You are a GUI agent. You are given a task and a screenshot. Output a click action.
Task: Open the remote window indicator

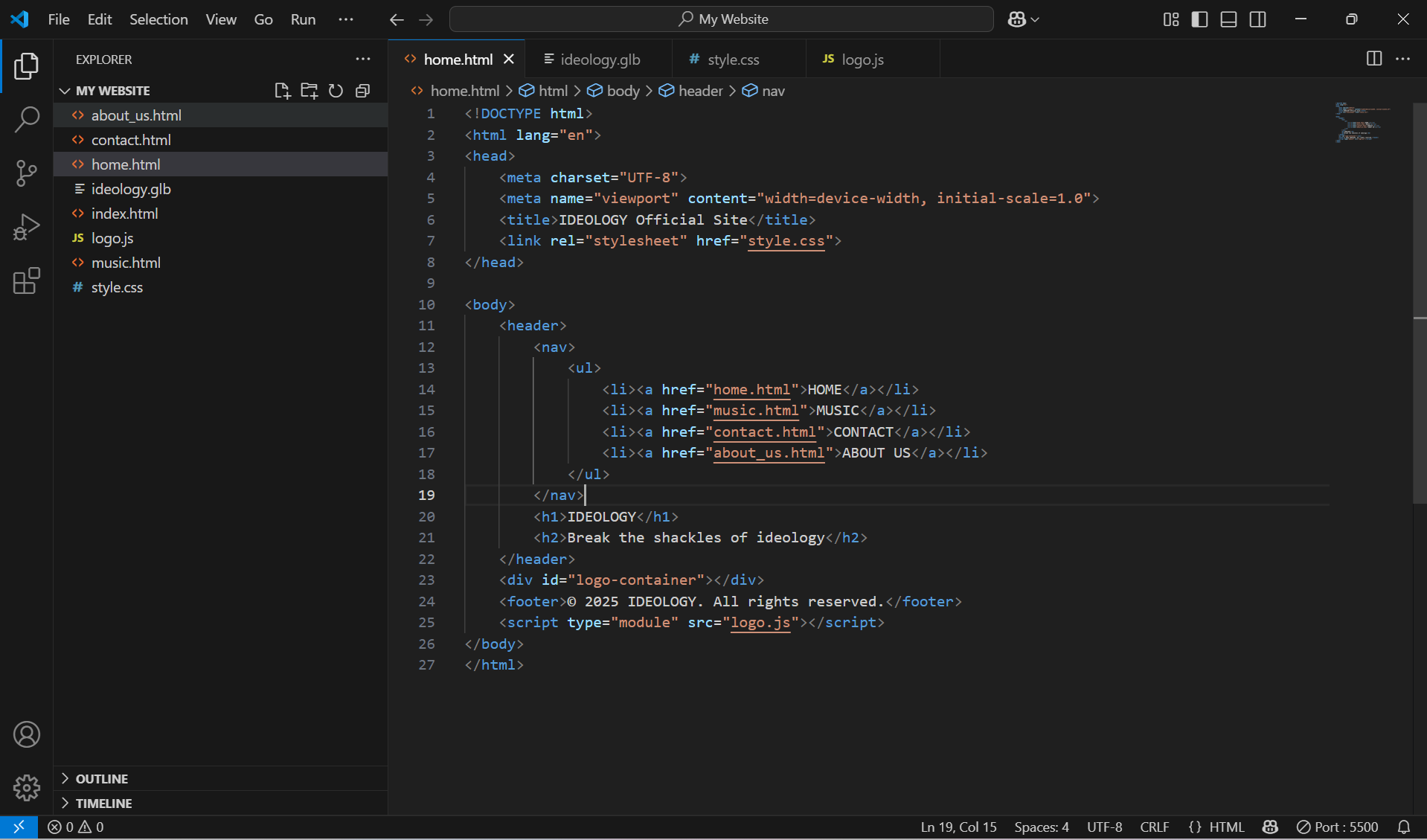click(19, 827)
